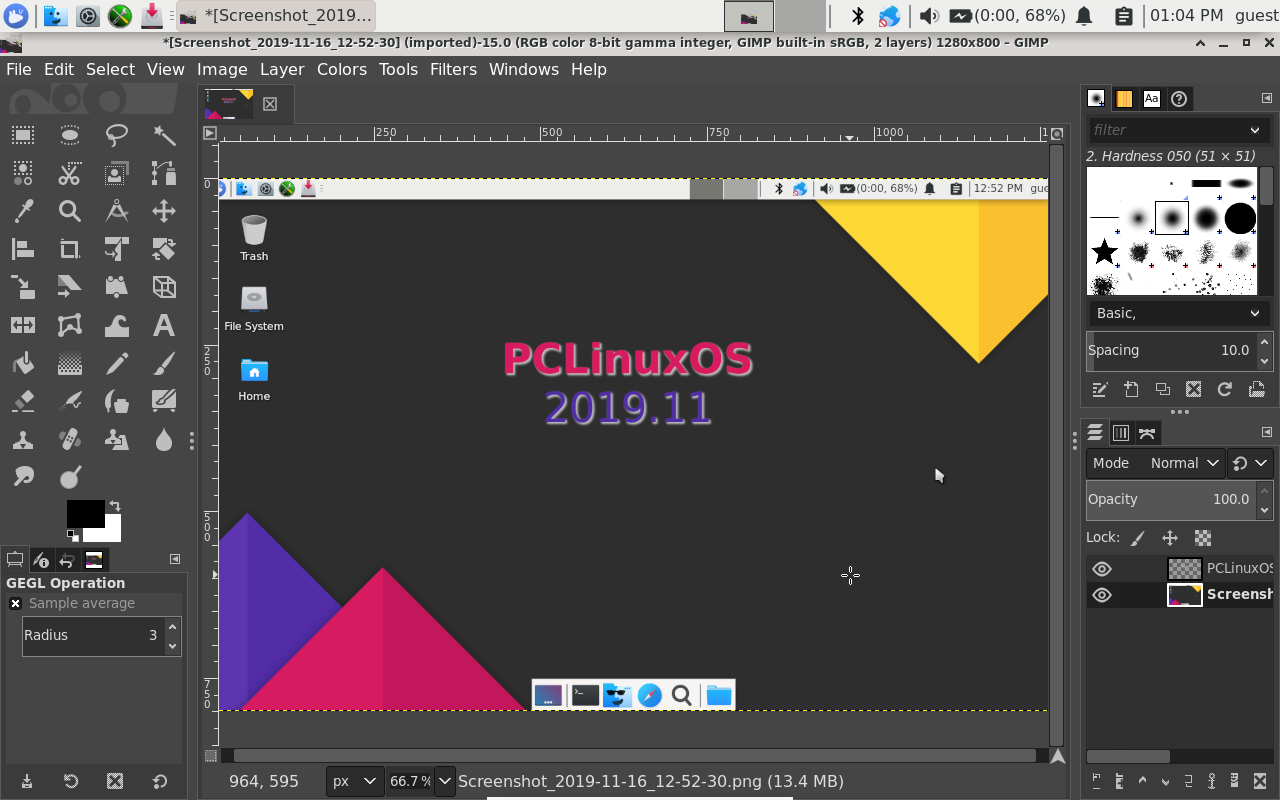1280x800 pixels.
Task: Select the Clone tool
Action: tap(22, 439)
